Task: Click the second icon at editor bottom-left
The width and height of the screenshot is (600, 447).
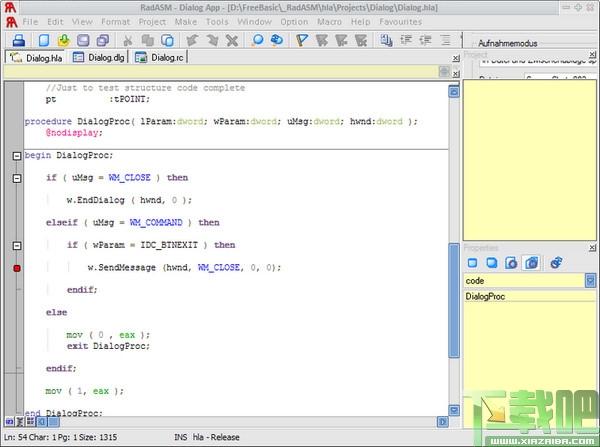Action: click(20, 422)
